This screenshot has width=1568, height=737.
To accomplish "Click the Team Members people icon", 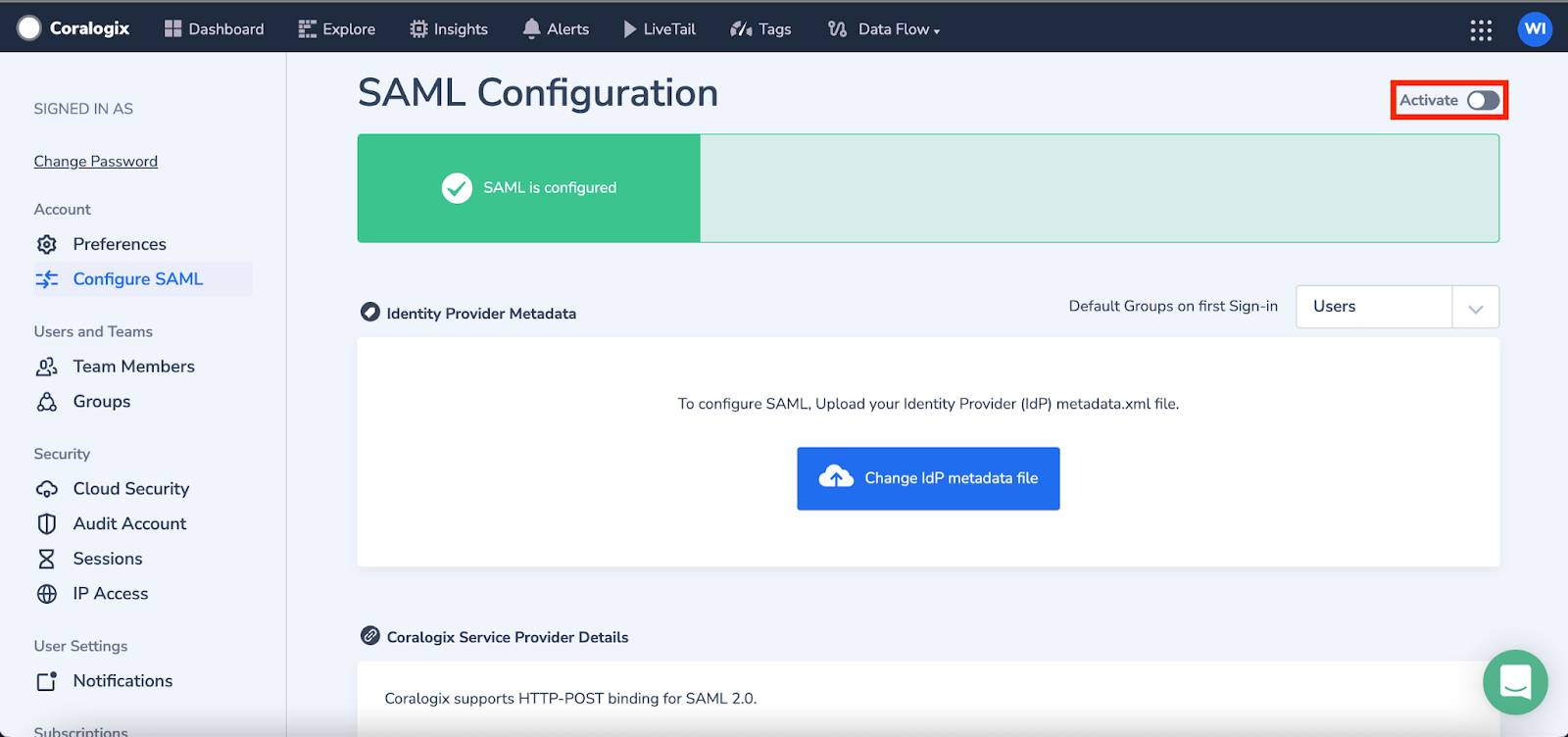I will [46, 367].
